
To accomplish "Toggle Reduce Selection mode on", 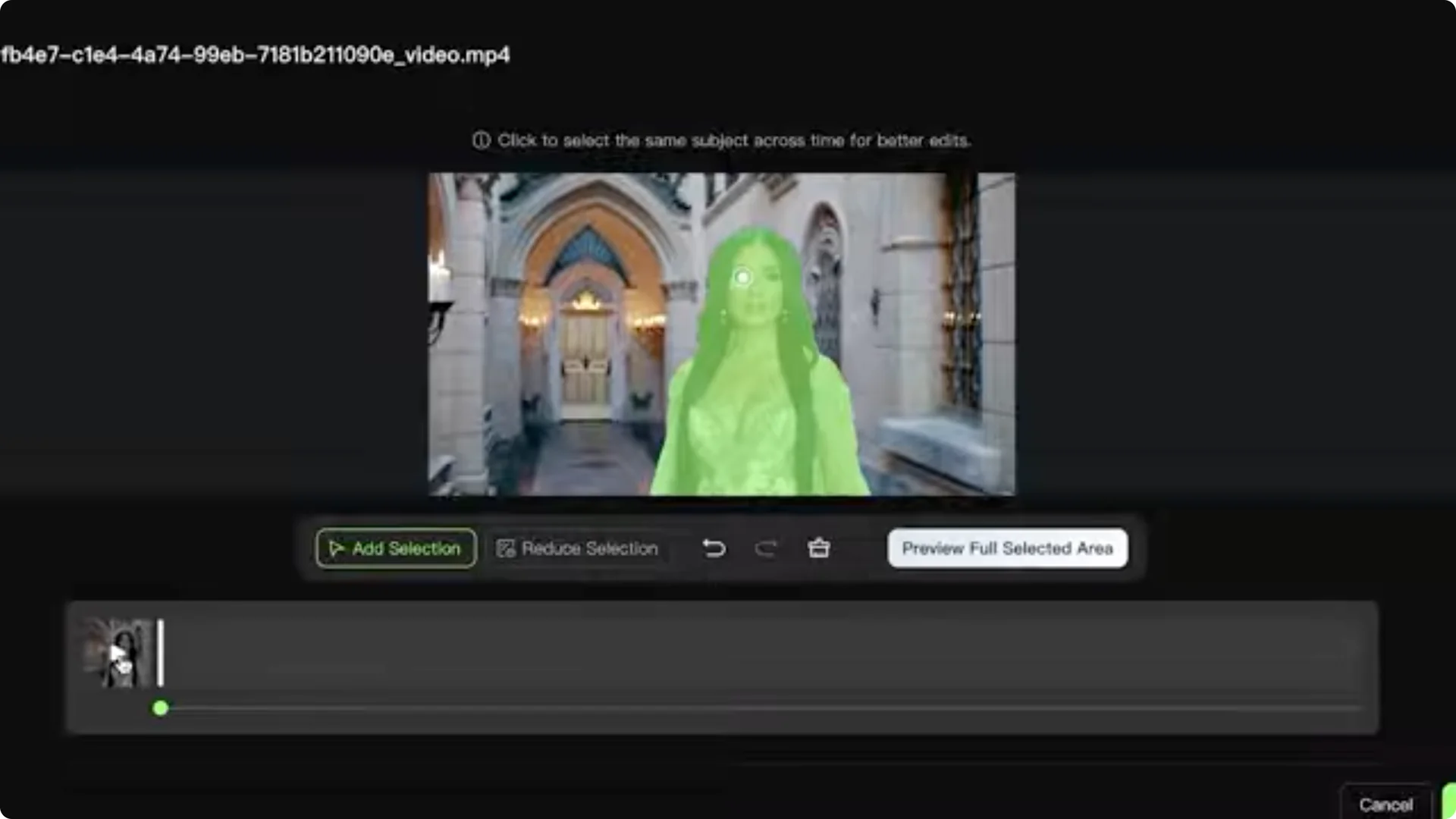I will (579, 548).
